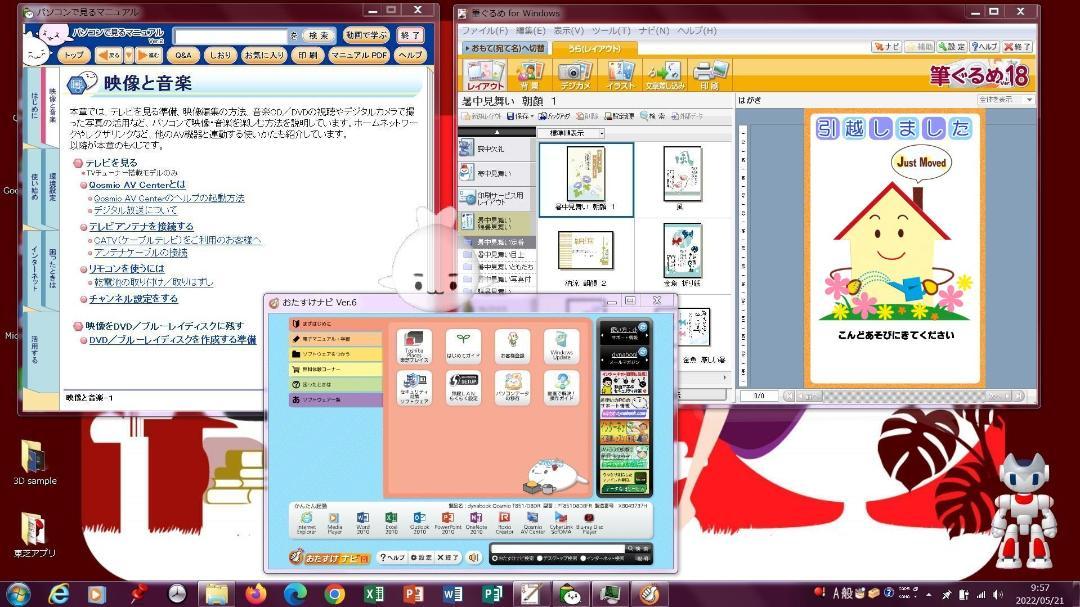This screenshot has width=1080, height=607.
Task: Click the ヘルプ button in Otasuke Navi bottom bar
Action: click(x=393, y=557)
